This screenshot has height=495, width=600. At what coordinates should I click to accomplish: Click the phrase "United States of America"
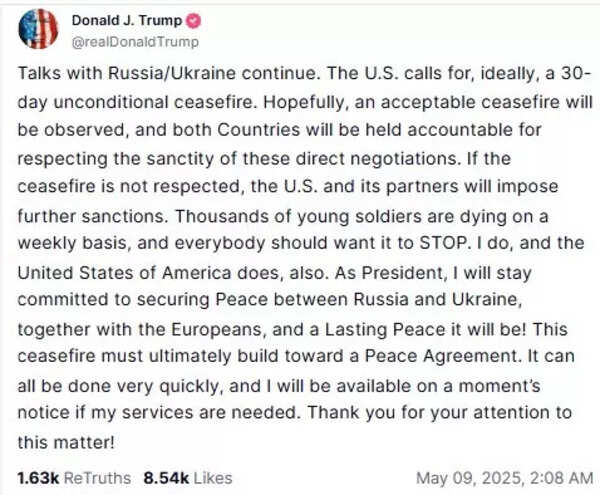[124, 273]
